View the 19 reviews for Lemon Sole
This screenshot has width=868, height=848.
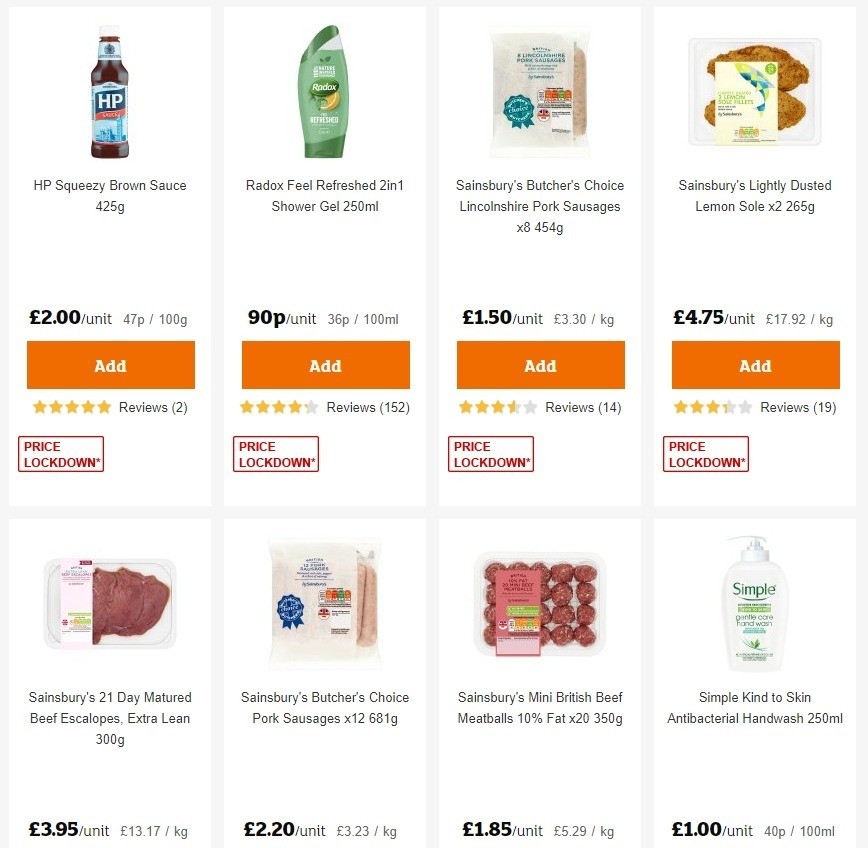click(797, 407)
